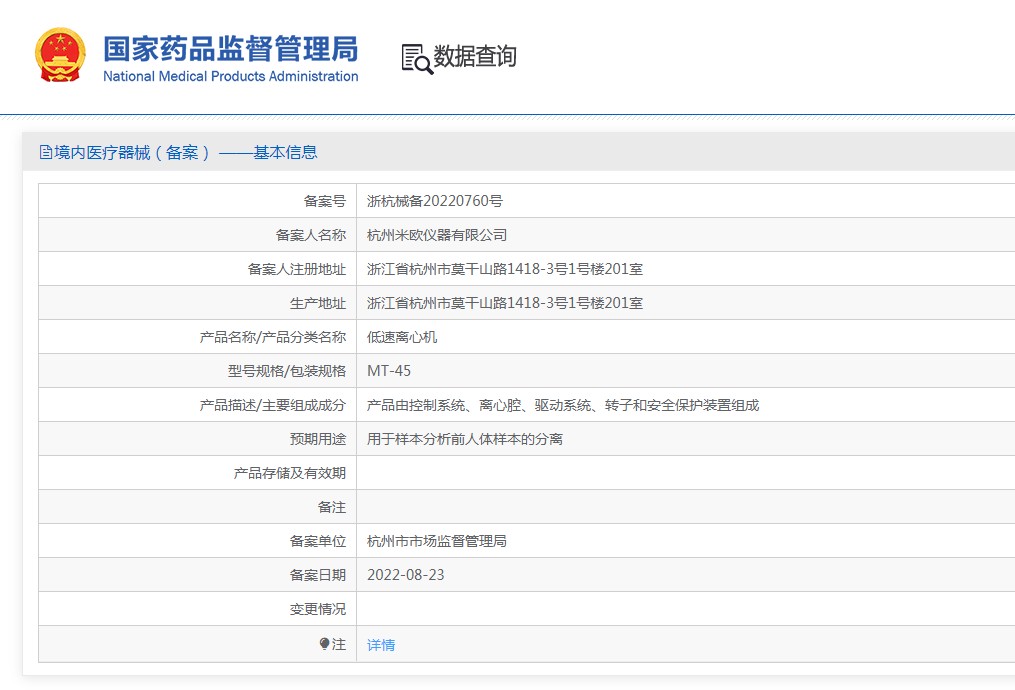This screenshot has height=690, width=1015.
Task: Click the 备案日期 row label
Action: tap(318, 575)
